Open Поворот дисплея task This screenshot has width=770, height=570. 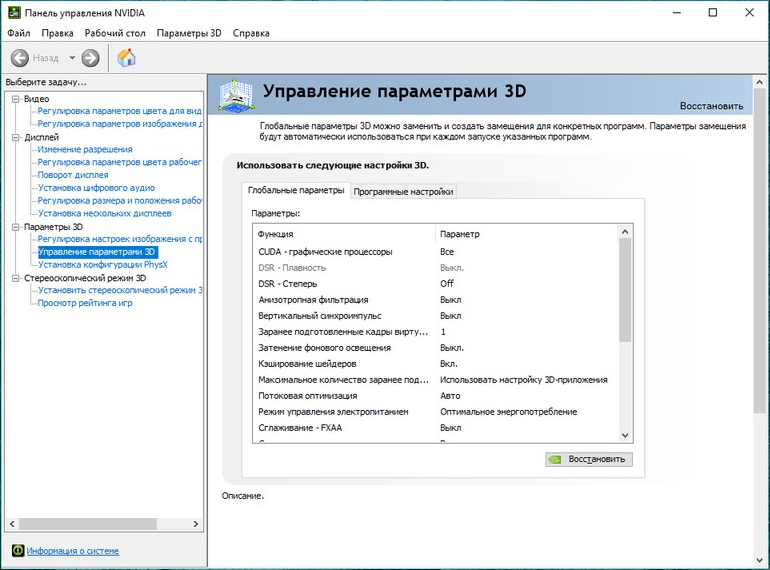(x=73, y=175)
